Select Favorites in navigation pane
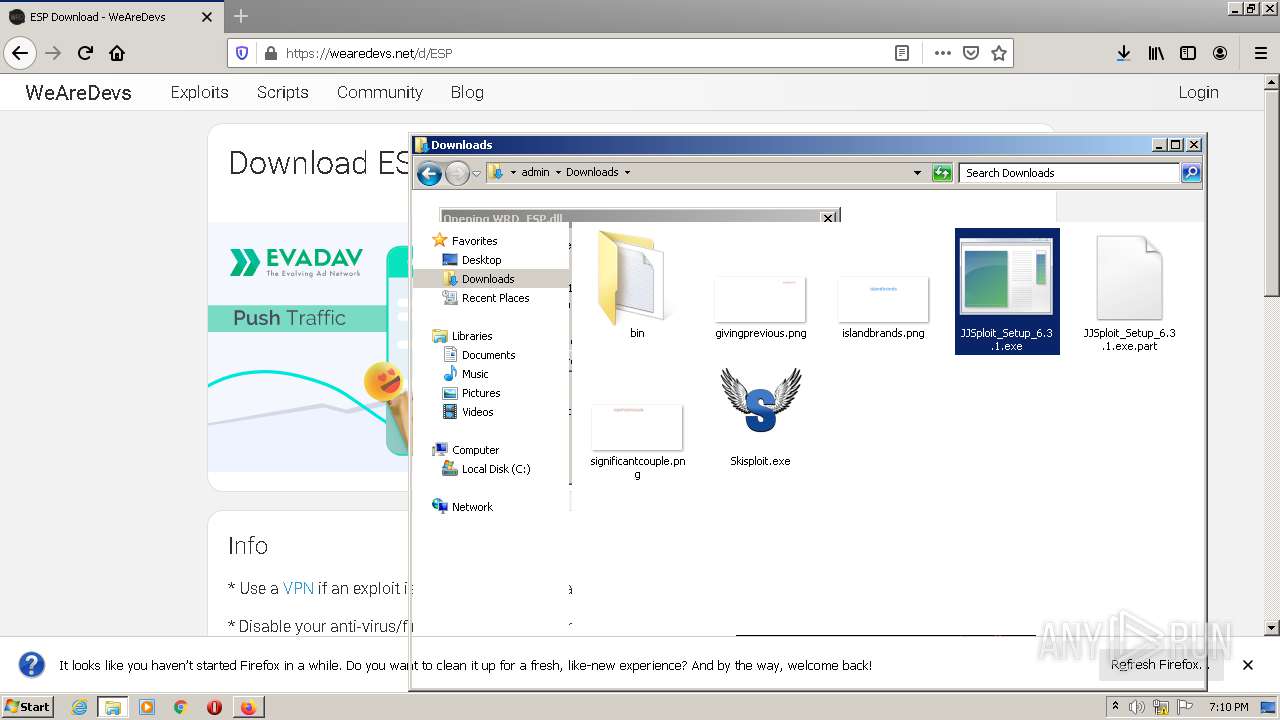The height and width of the screenshot is (720, 1280). click(x=474, y=241)
